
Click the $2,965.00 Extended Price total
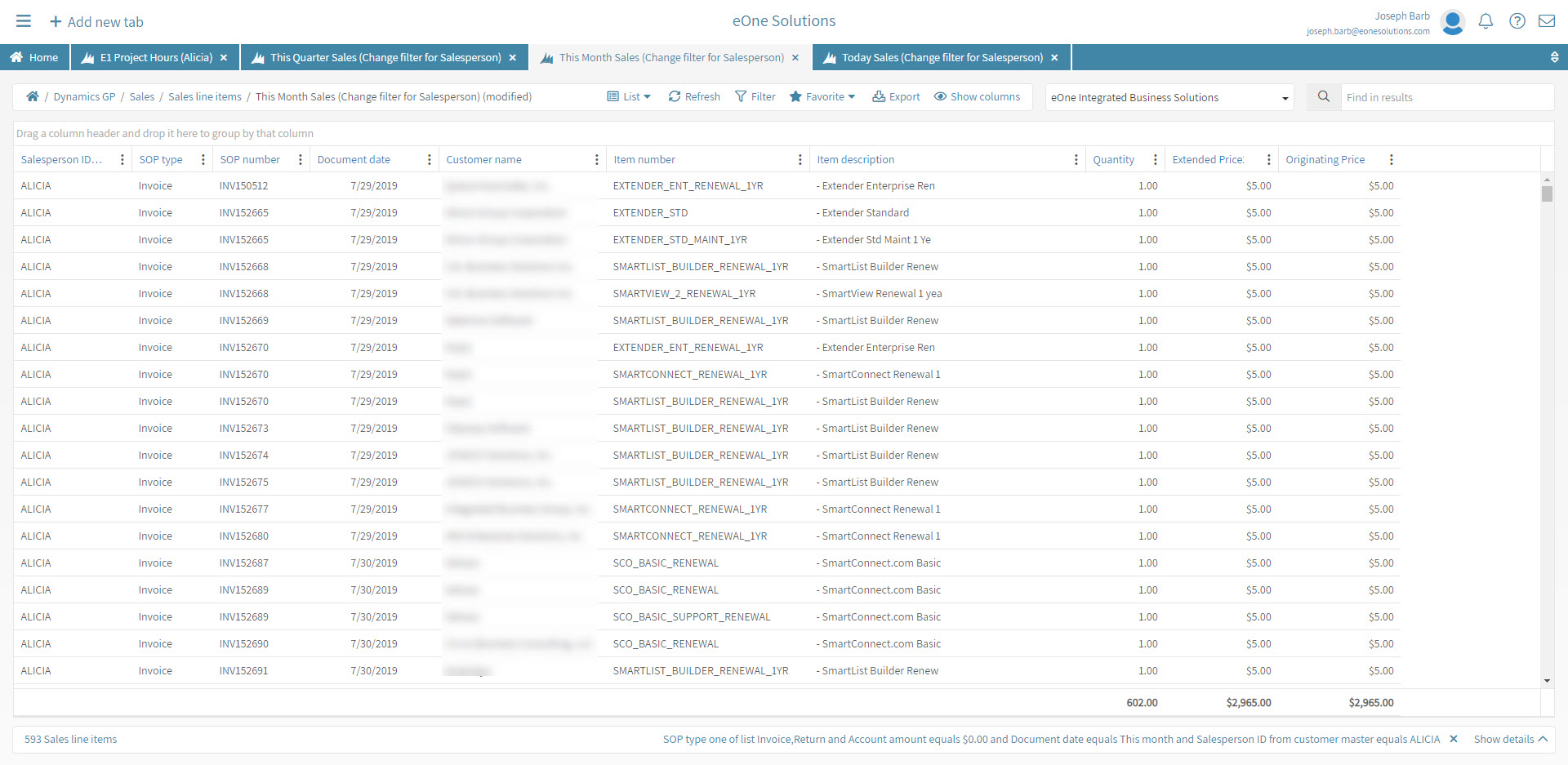1248,703
